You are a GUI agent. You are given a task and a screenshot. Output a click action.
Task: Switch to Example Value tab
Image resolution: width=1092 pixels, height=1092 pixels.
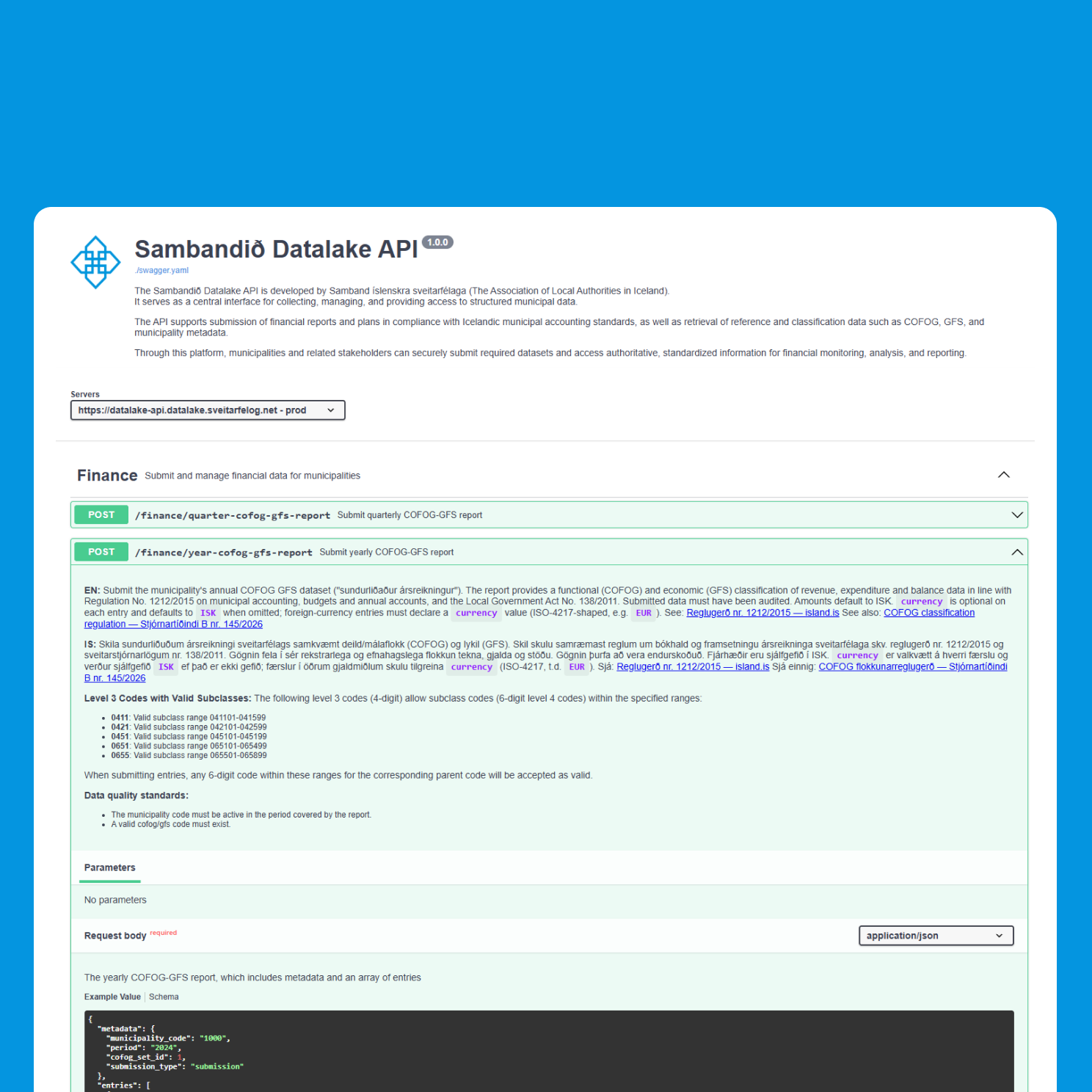[x=112, y=997]
